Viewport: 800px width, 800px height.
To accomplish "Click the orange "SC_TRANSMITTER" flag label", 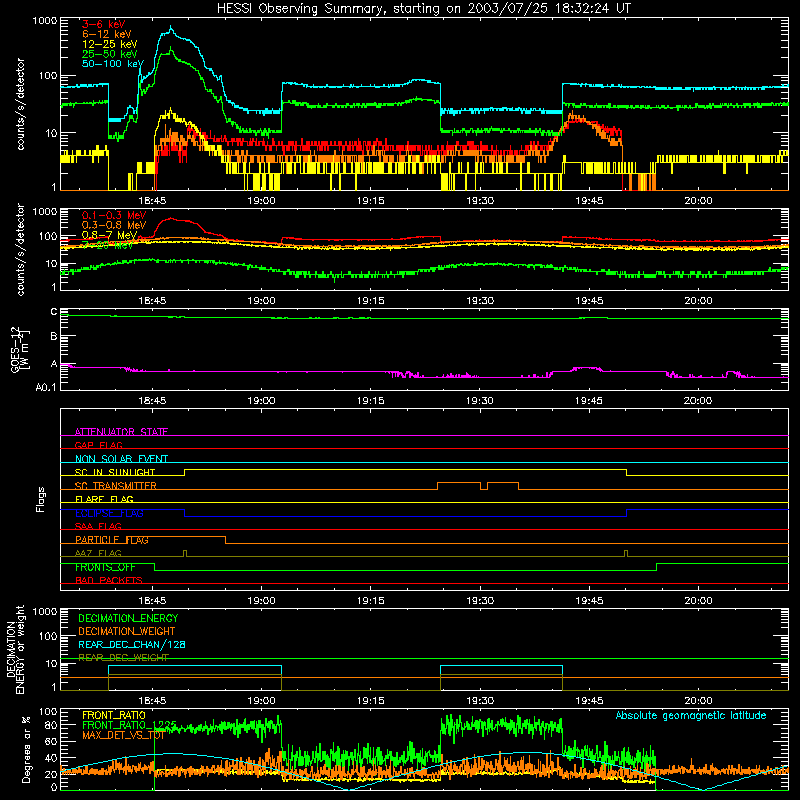I will point(116,486).
